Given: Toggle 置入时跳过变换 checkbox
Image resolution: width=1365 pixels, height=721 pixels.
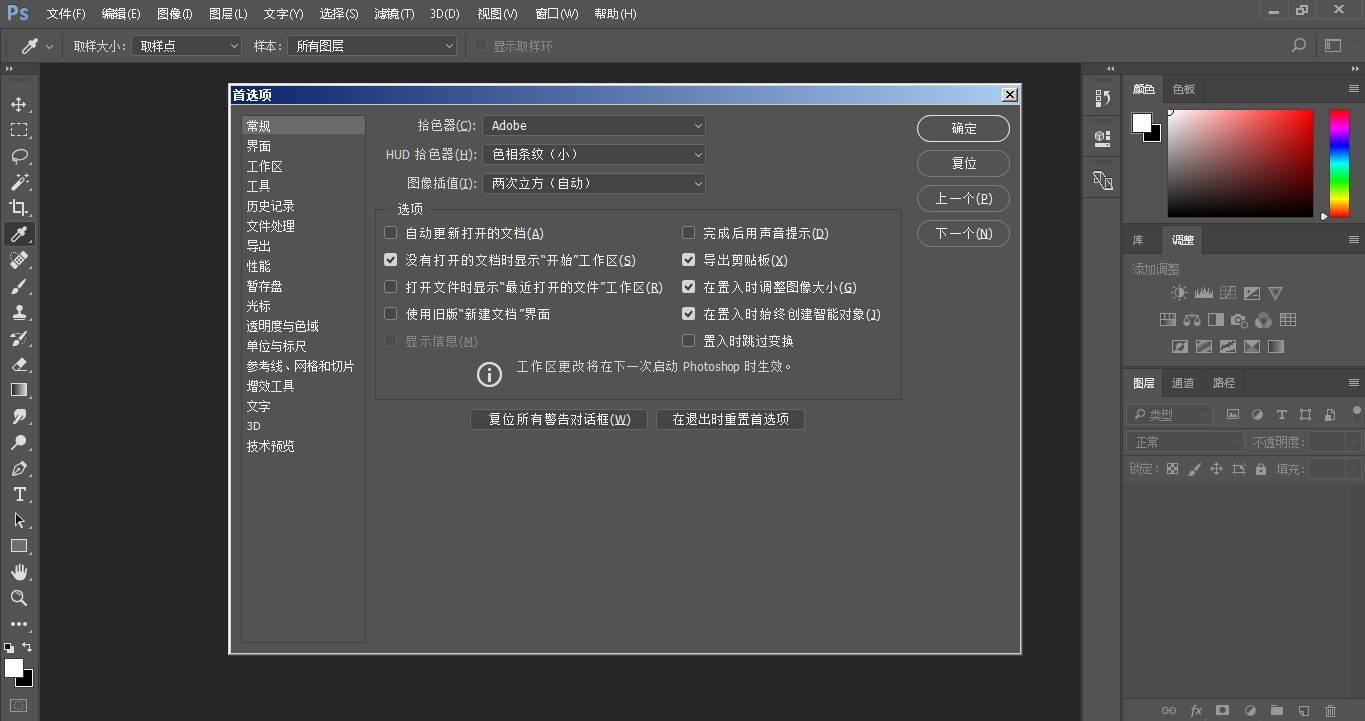Looking at the screenshot, I should pyautogui.click(x=688, y=341).
